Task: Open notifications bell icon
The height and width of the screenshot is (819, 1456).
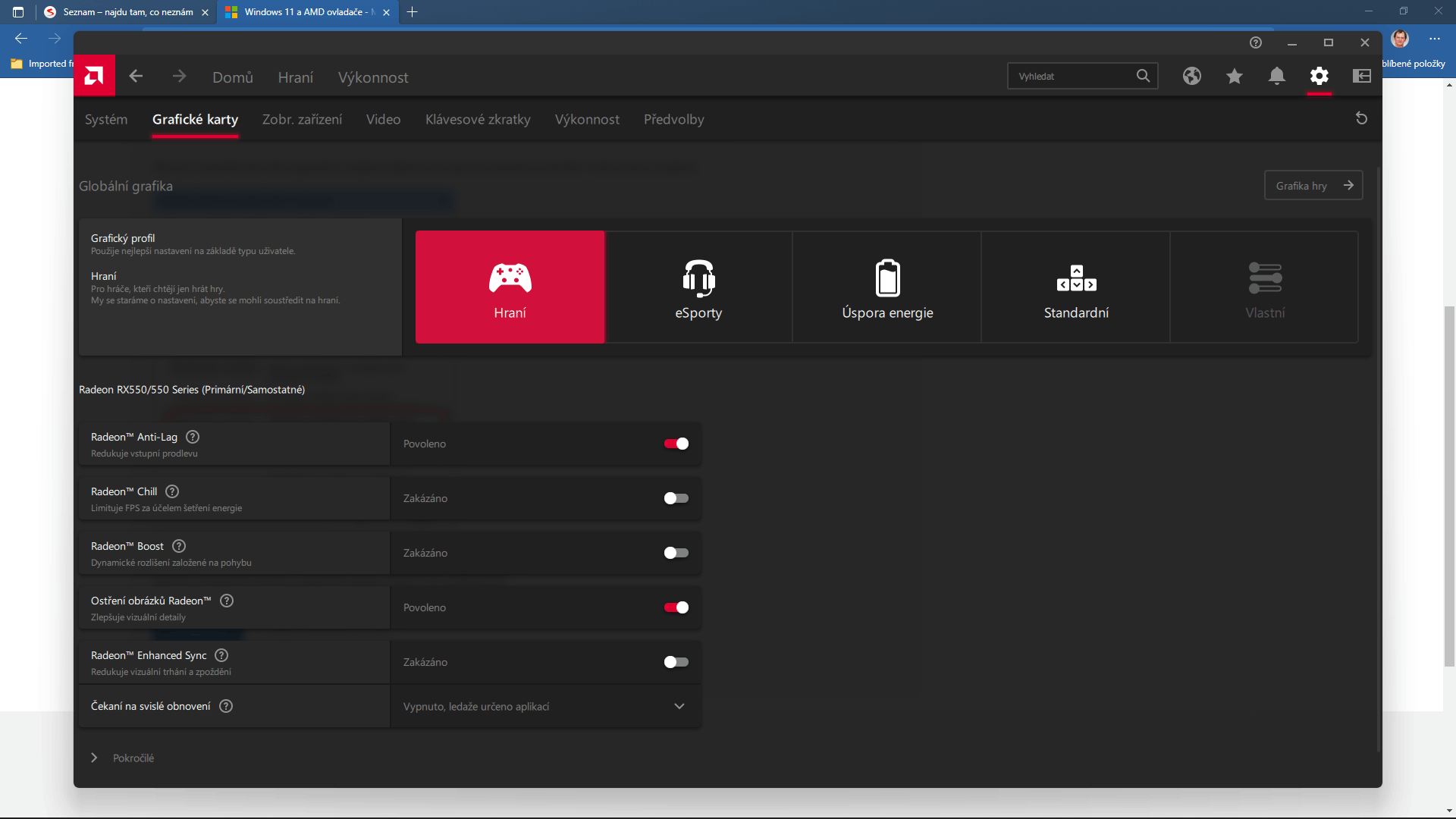Action: click(x=1276, y=76)
